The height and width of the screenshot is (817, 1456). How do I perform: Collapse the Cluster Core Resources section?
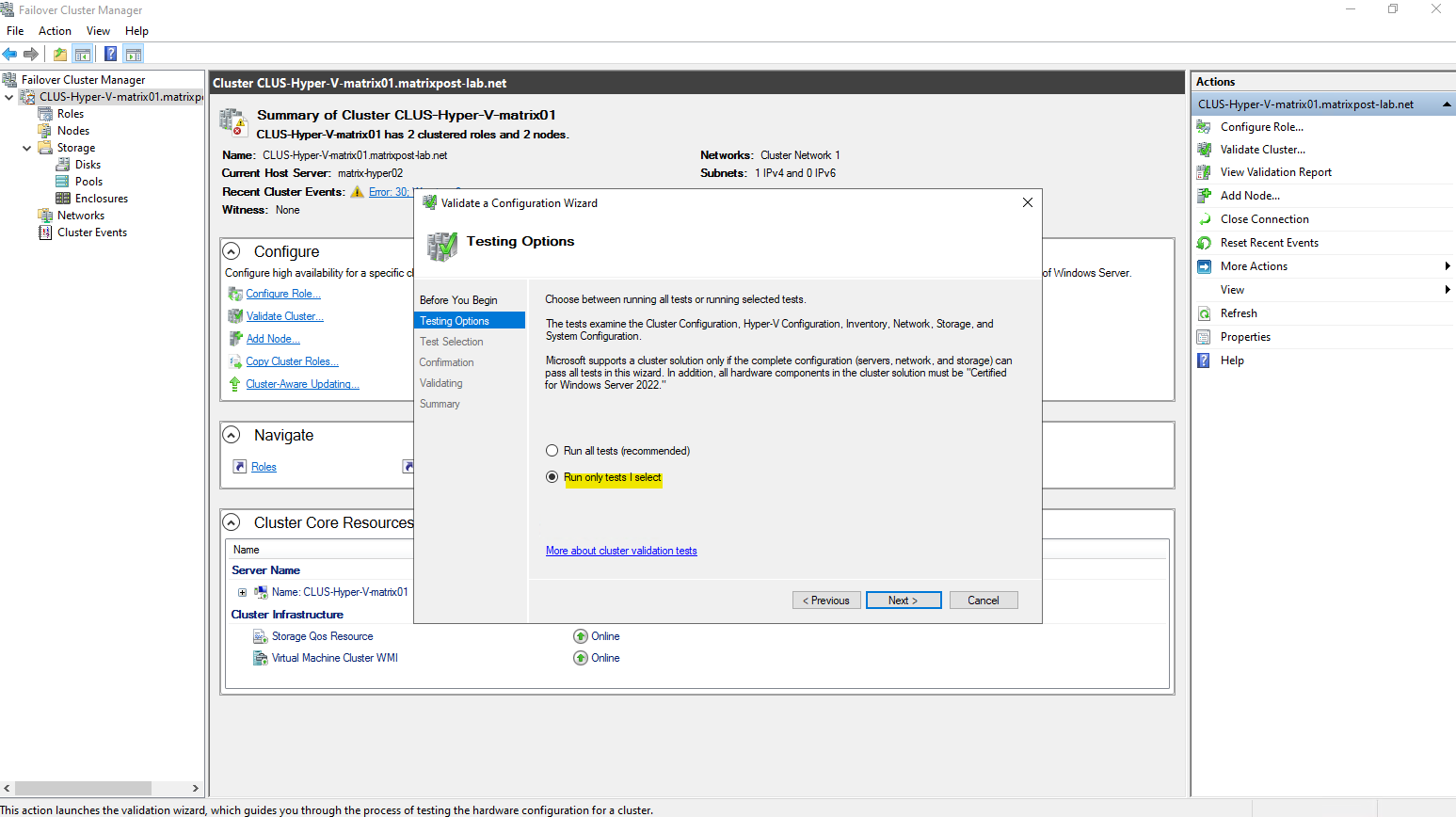(232, 522)
